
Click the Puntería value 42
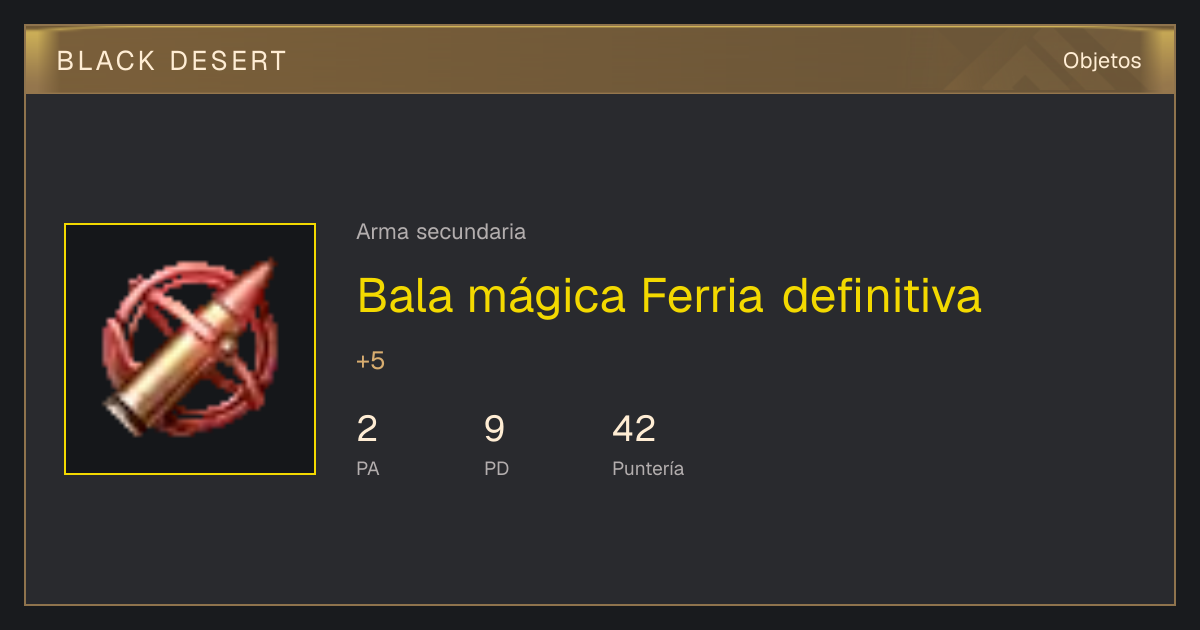634,429
